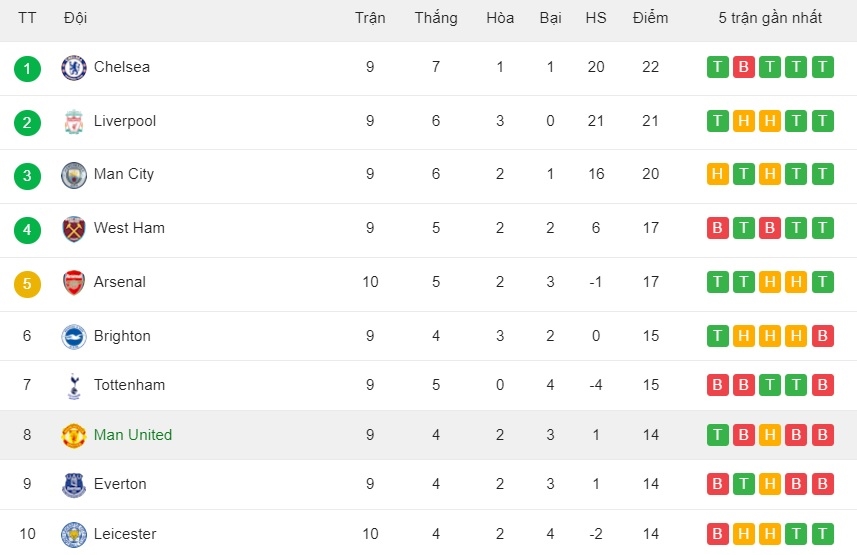This screenshot has height=555, width=857.
Task: Click the Thắng column header
Action: point(436,17)
